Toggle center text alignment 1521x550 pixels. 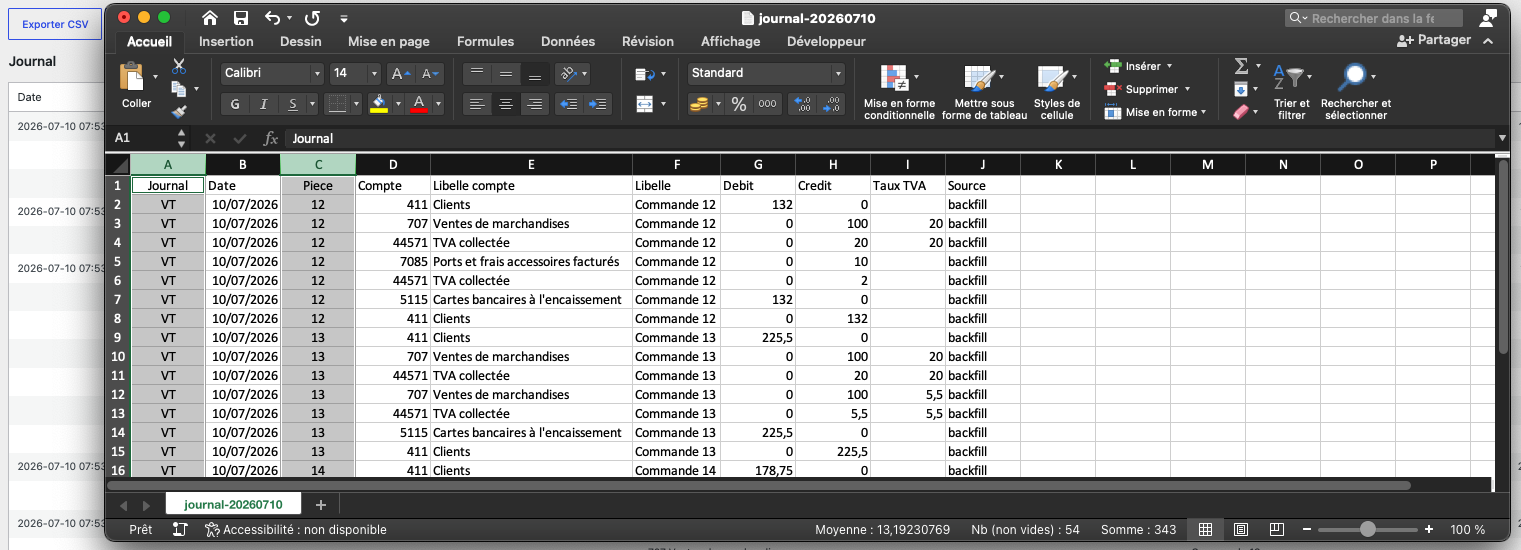(506, 104)
